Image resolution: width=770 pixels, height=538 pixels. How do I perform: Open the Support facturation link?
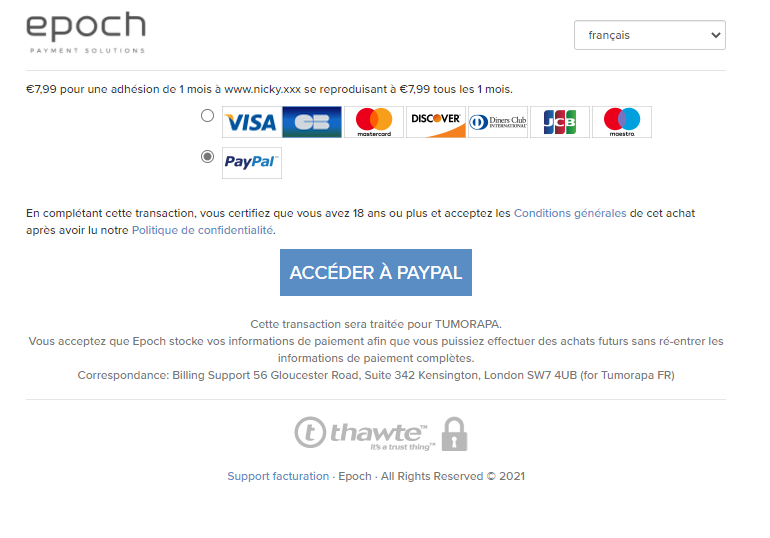pos(278,476)
